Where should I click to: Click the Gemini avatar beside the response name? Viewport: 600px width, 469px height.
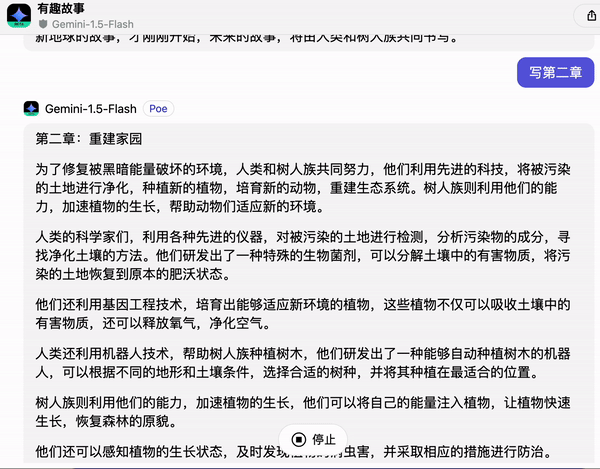tap(31, 109)
